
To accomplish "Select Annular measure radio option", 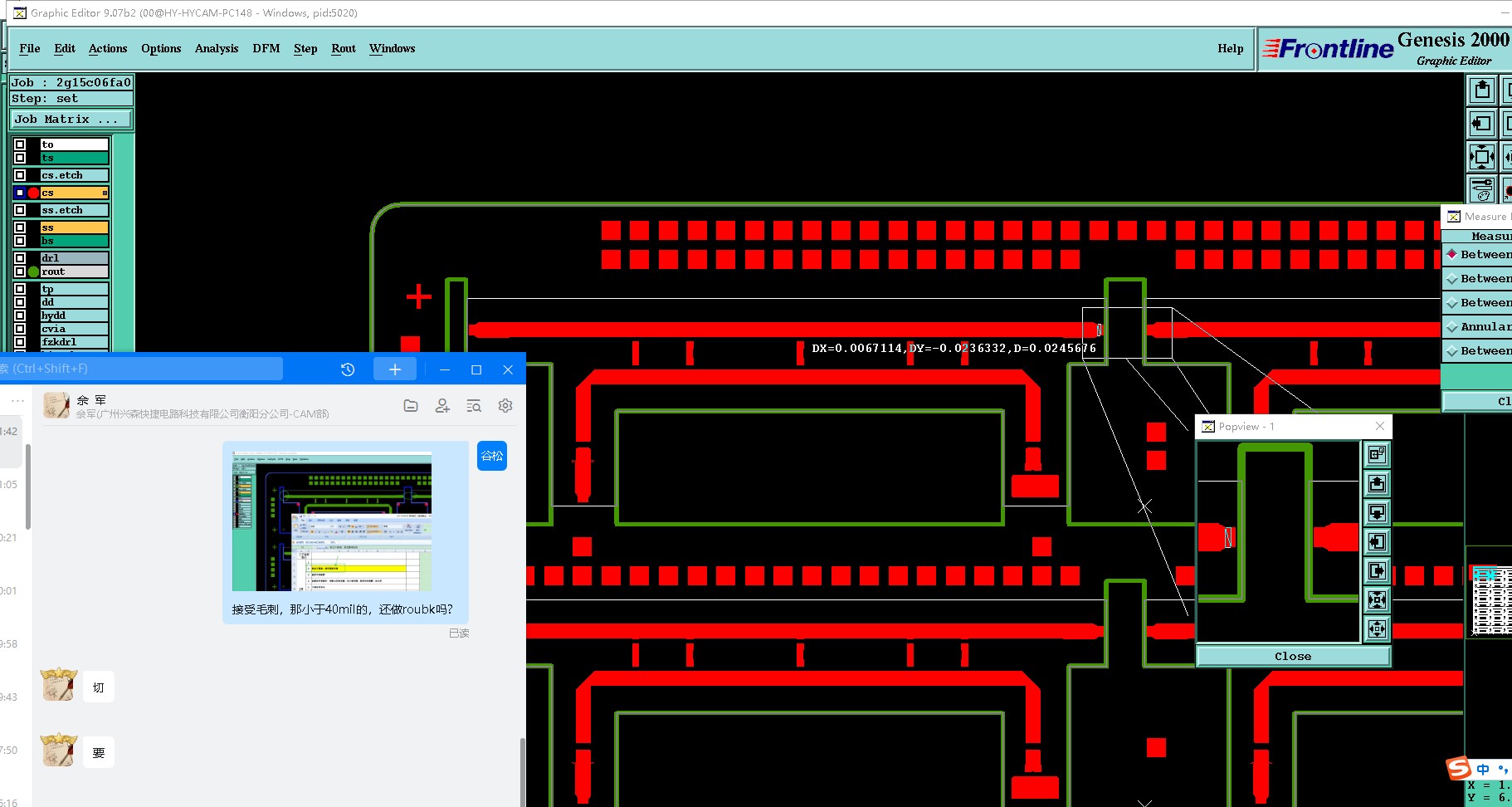I will tap(1452, 327).
